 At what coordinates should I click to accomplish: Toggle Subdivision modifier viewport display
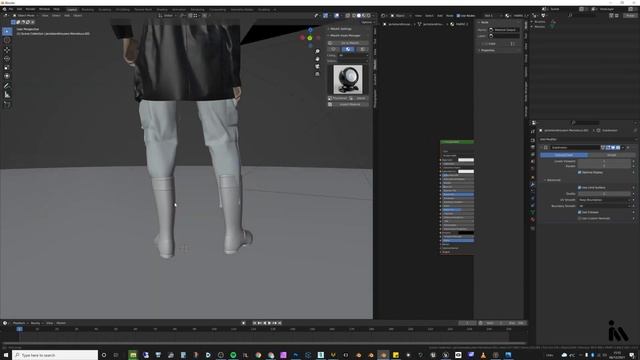coord(613,147)
